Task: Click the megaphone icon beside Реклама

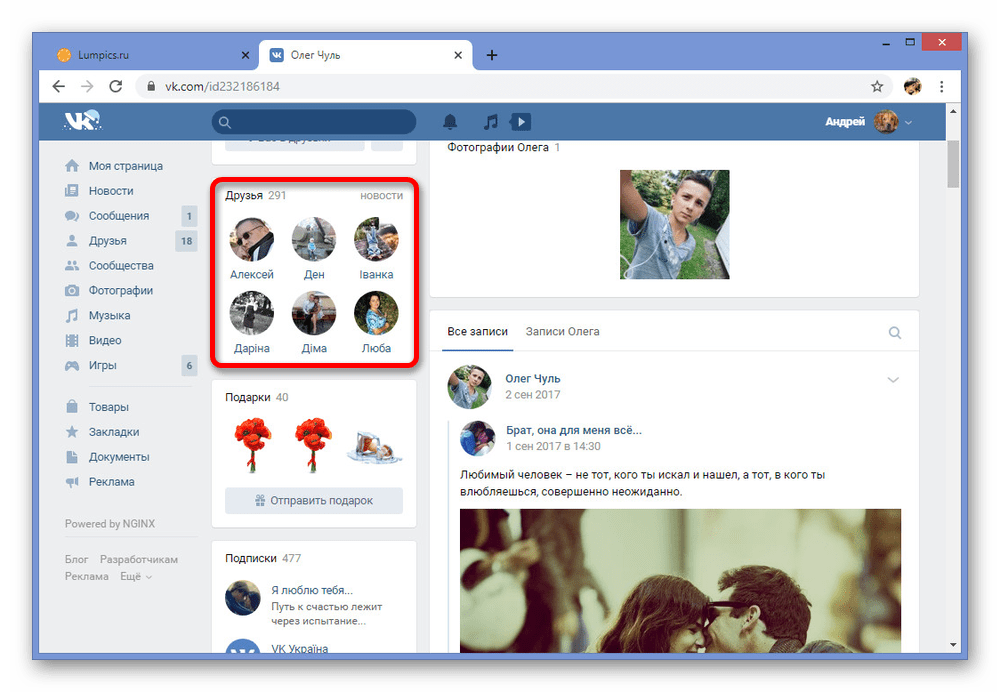Action: 72,482
